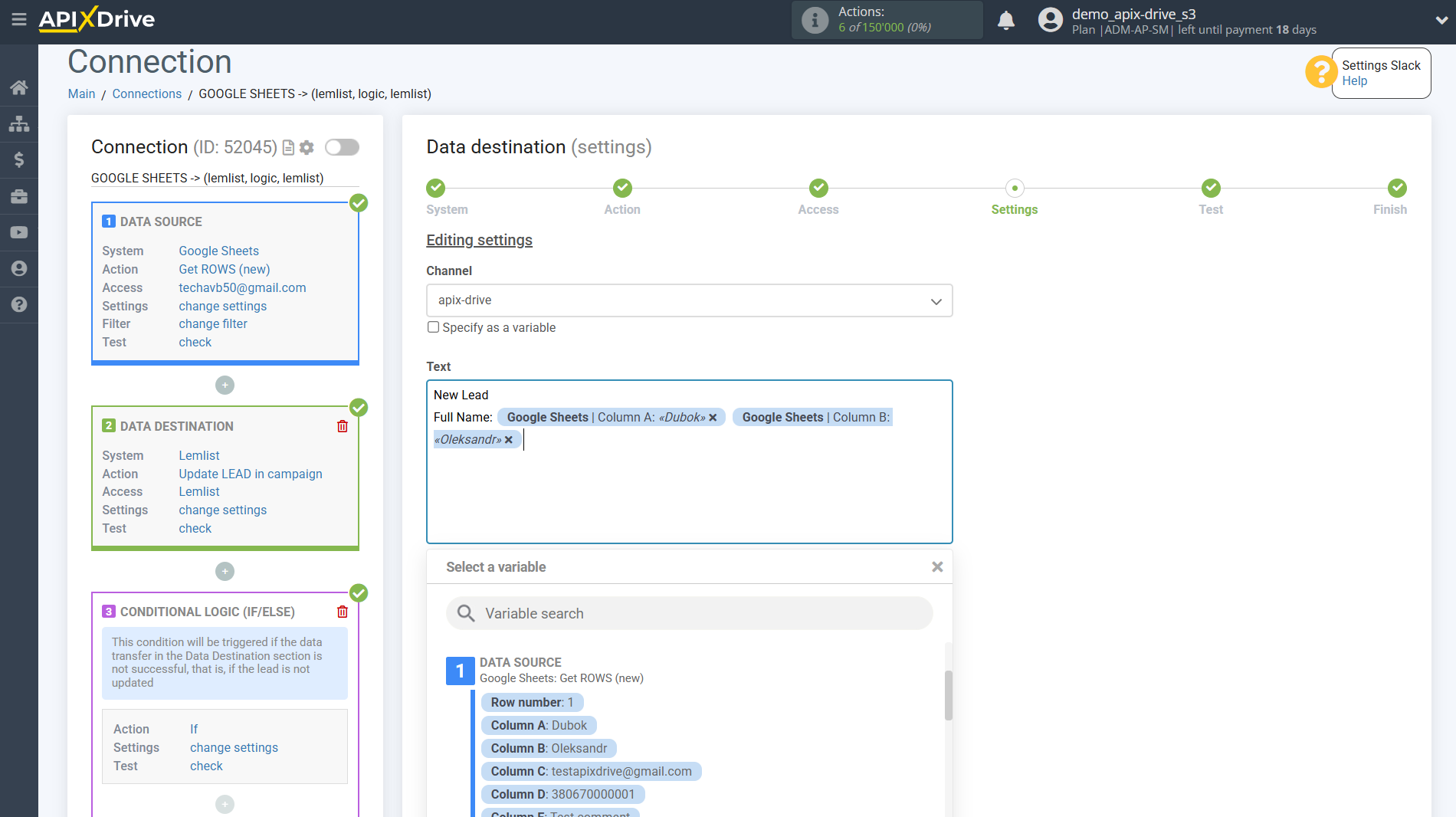
Task: Go to home via sidebar house icon
Action: tap(19, 87)
